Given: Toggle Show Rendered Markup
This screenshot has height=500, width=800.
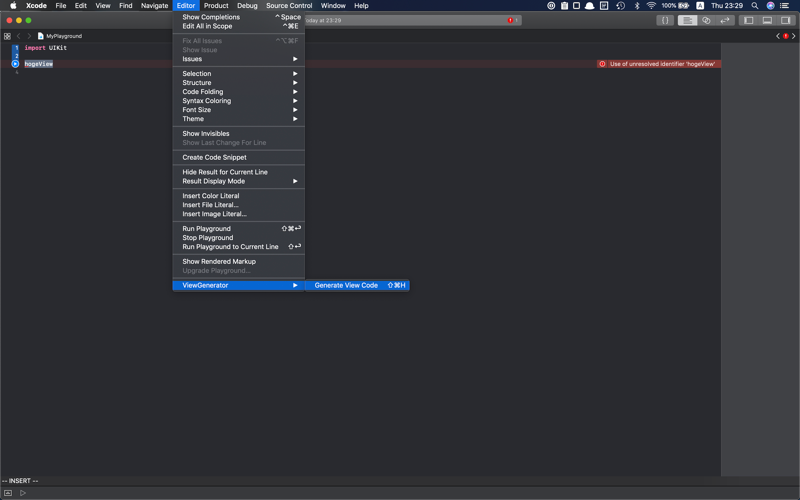Looking at the screenshot, I should 238,261.
